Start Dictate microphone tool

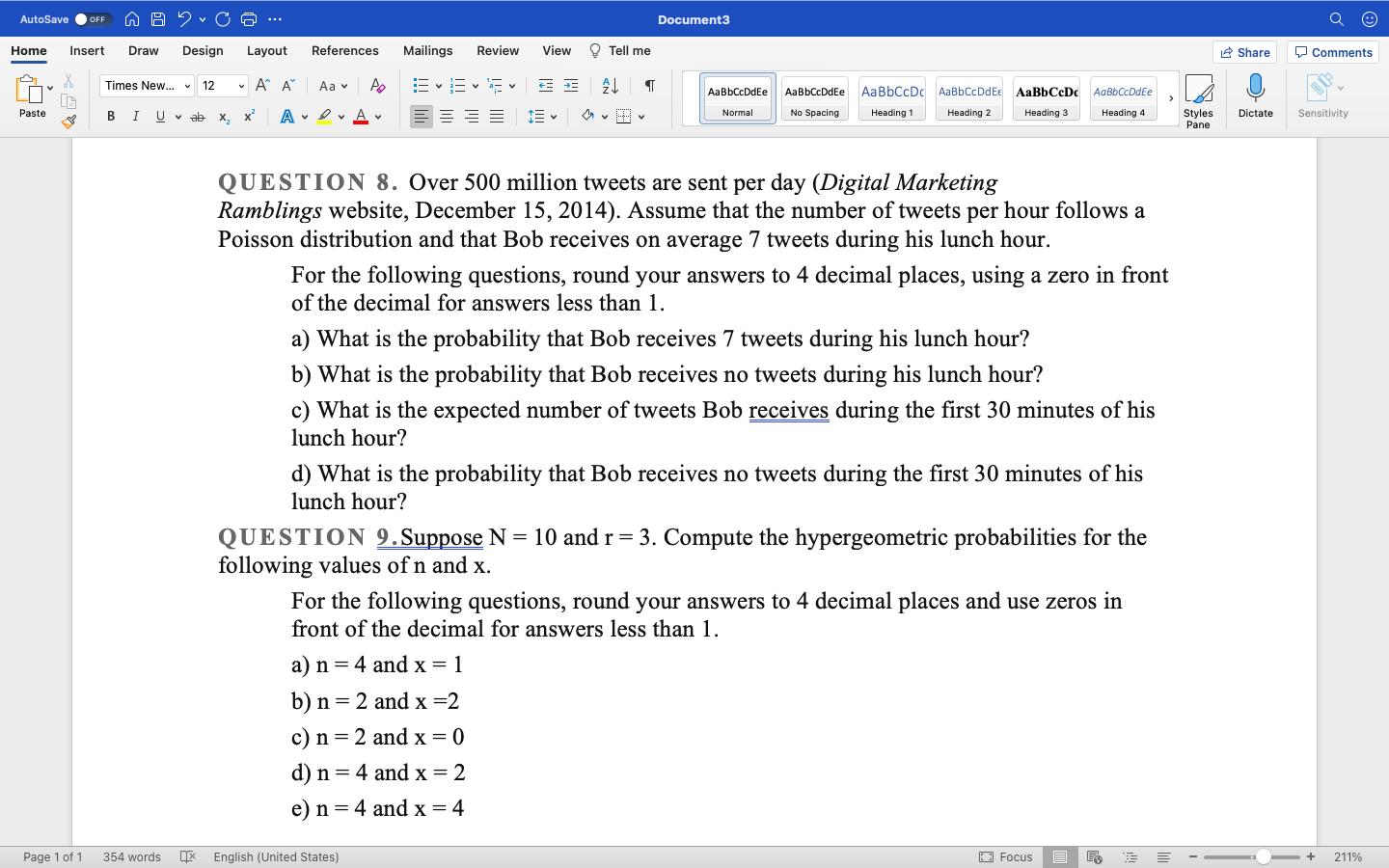tap(1255, 96)
